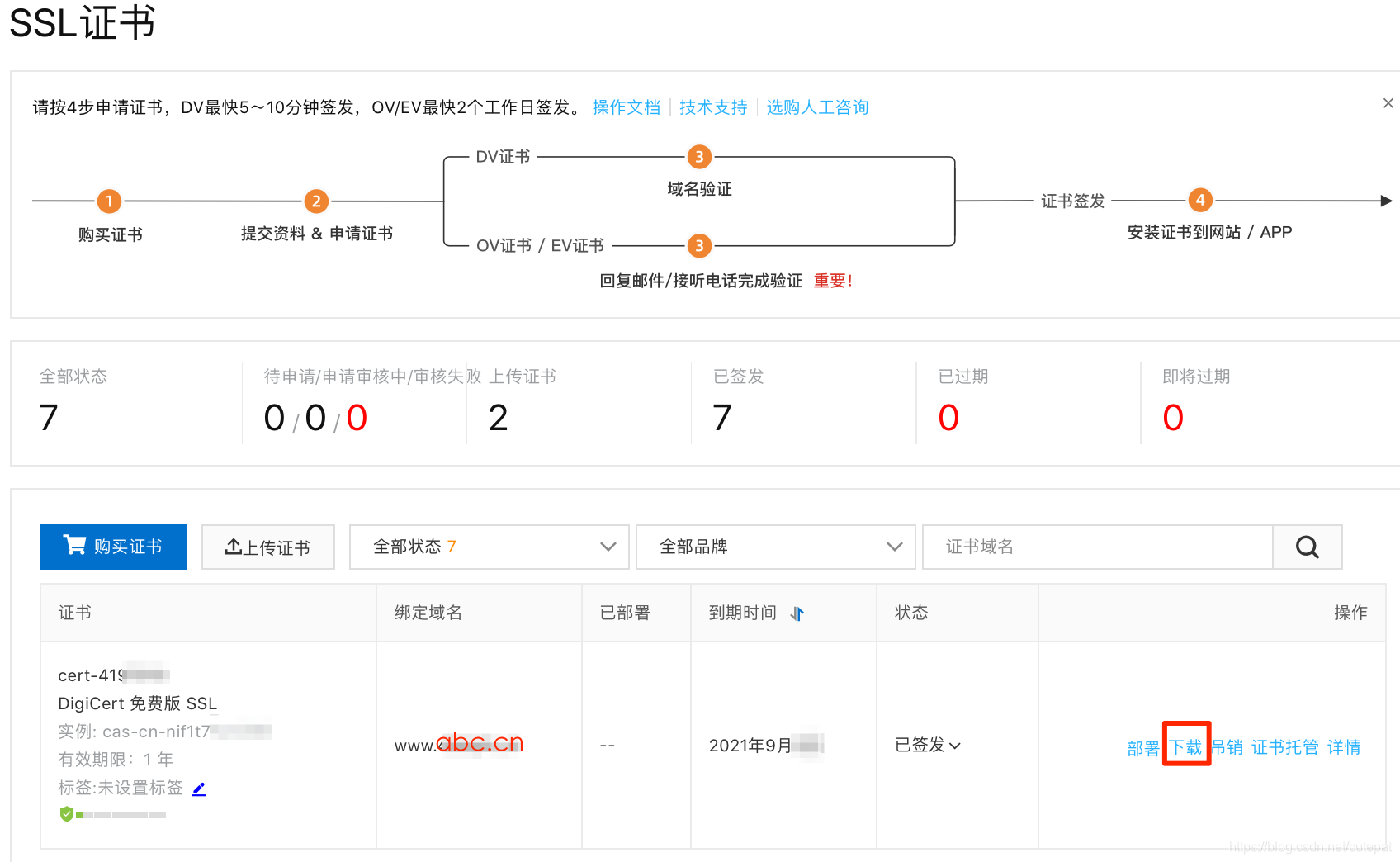Expand the 已签发 status dropdown in the table
The image size is (1400, 862).
(x=955, y=745)
